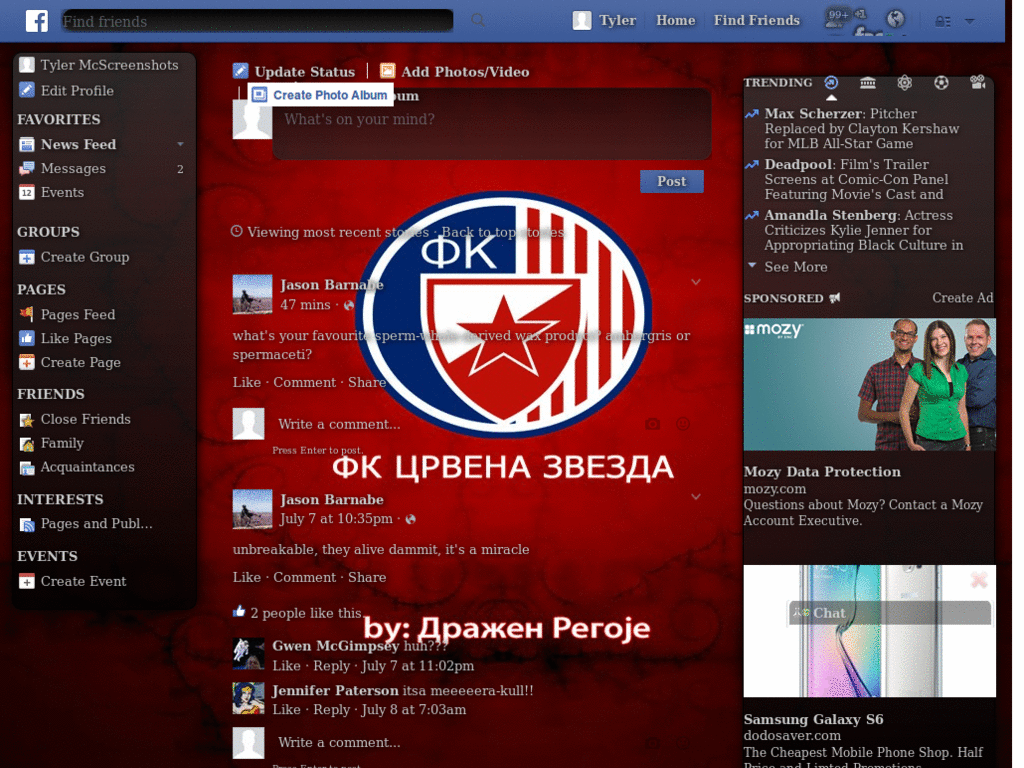The width and height of the screenshot is (1024, 768).
Task: Click the Create Event icon
Action: coord(27,581)
